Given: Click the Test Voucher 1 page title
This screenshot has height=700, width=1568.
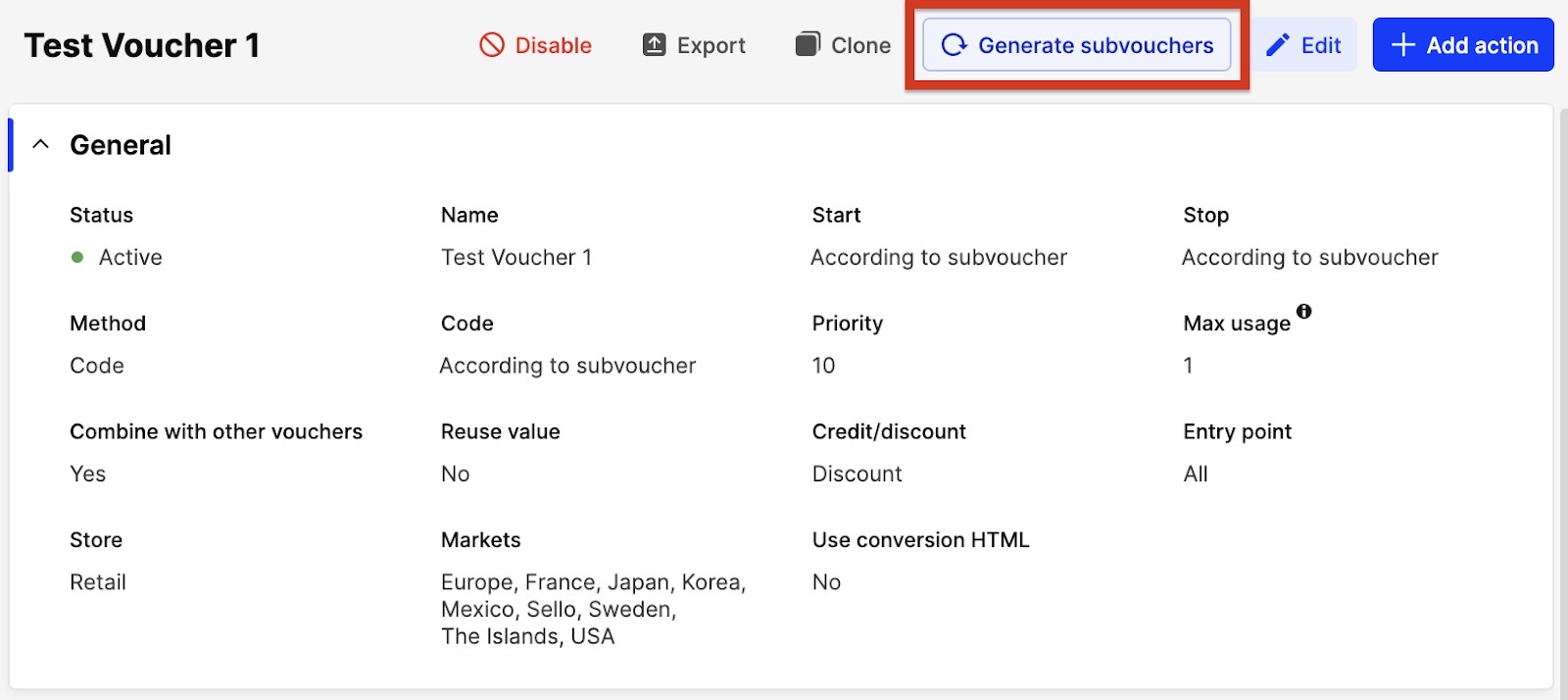Looking at the screenshot, I should click(x=142, y=45).
